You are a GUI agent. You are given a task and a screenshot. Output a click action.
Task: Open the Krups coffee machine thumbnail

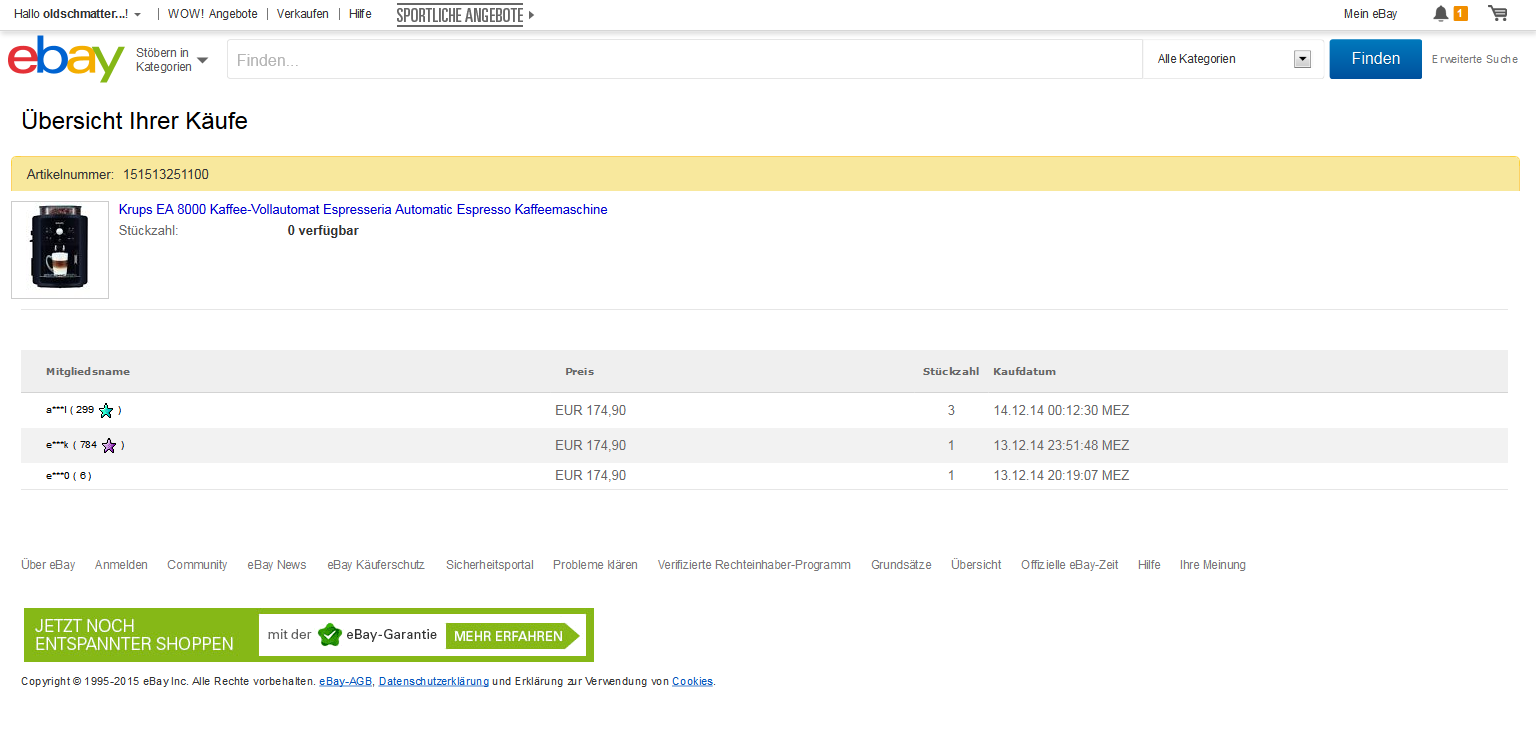pos(60,250)
